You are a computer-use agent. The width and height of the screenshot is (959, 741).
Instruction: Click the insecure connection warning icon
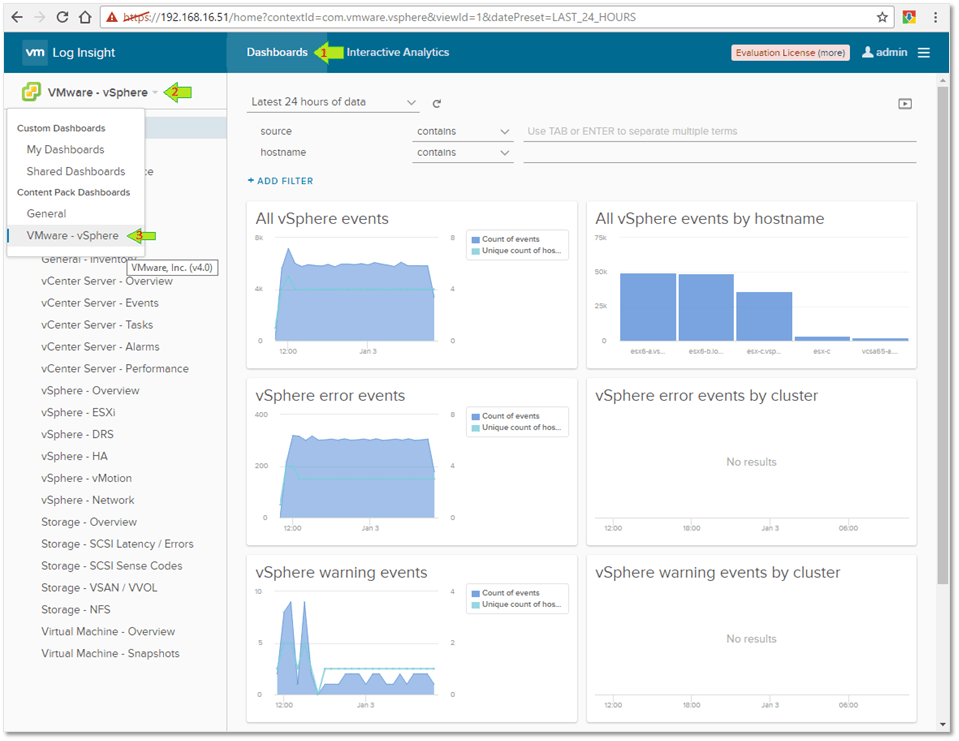pos(112,17)
